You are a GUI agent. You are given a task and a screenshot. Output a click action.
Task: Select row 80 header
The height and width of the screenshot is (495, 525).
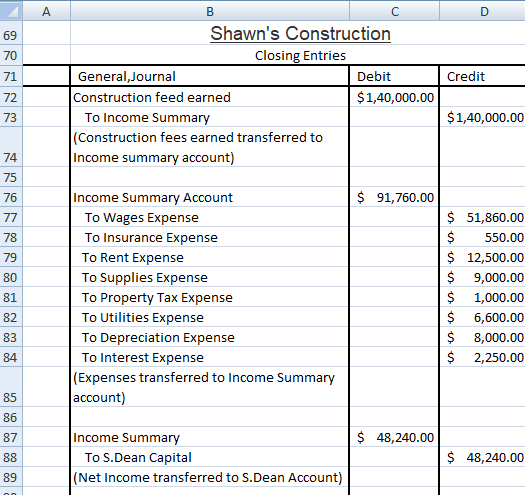11,277
